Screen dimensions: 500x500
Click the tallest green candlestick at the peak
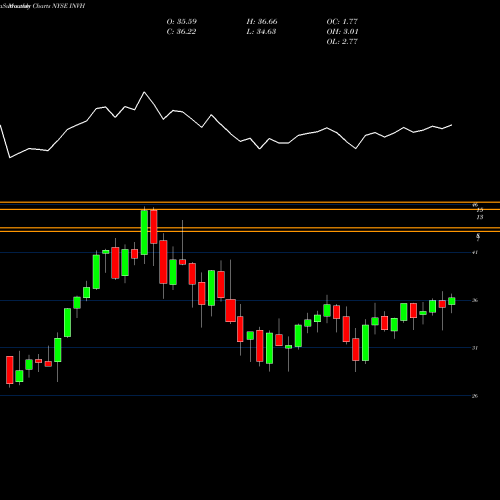(x=144, y=233)
